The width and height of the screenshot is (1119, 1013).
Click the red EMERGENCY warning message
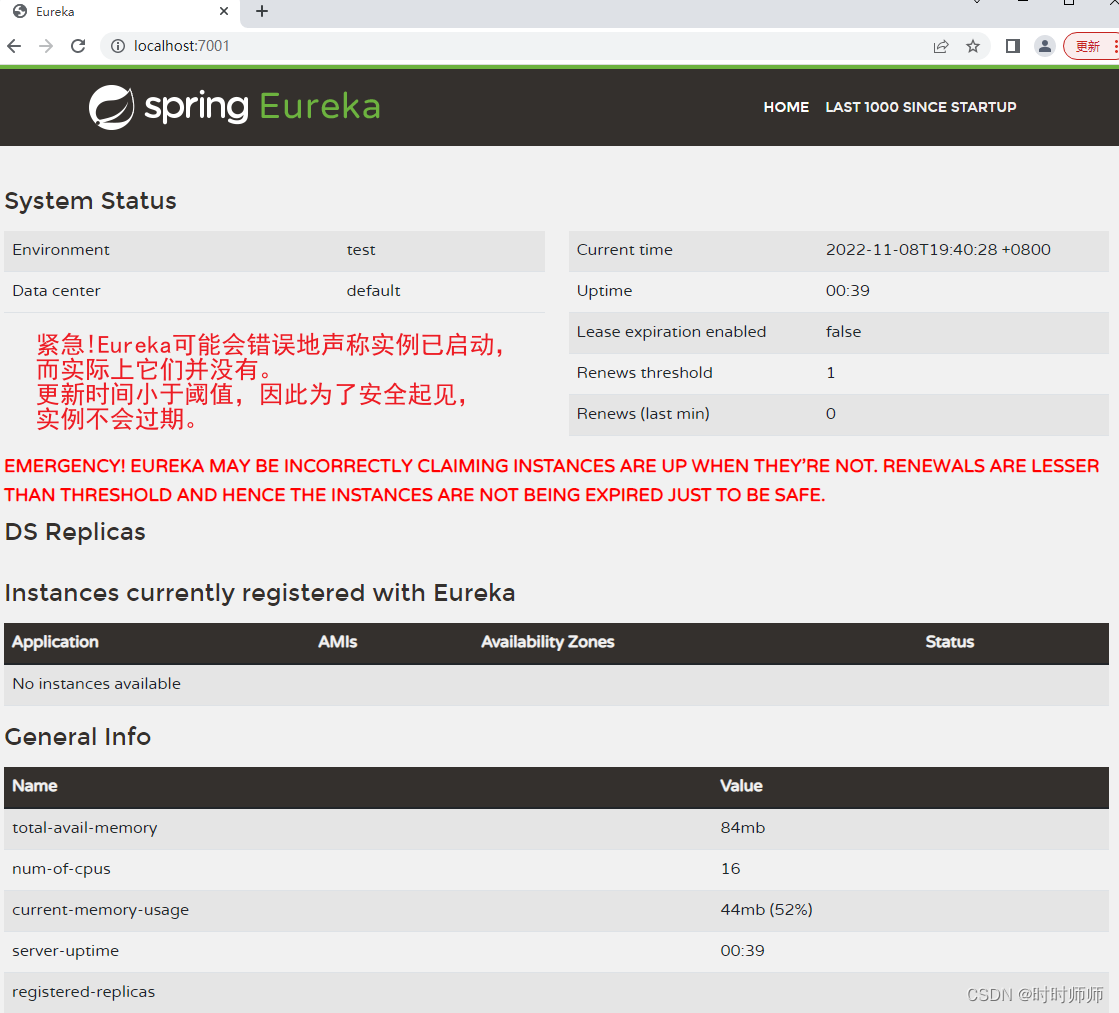pyautogui.click(x=552, y=480)
